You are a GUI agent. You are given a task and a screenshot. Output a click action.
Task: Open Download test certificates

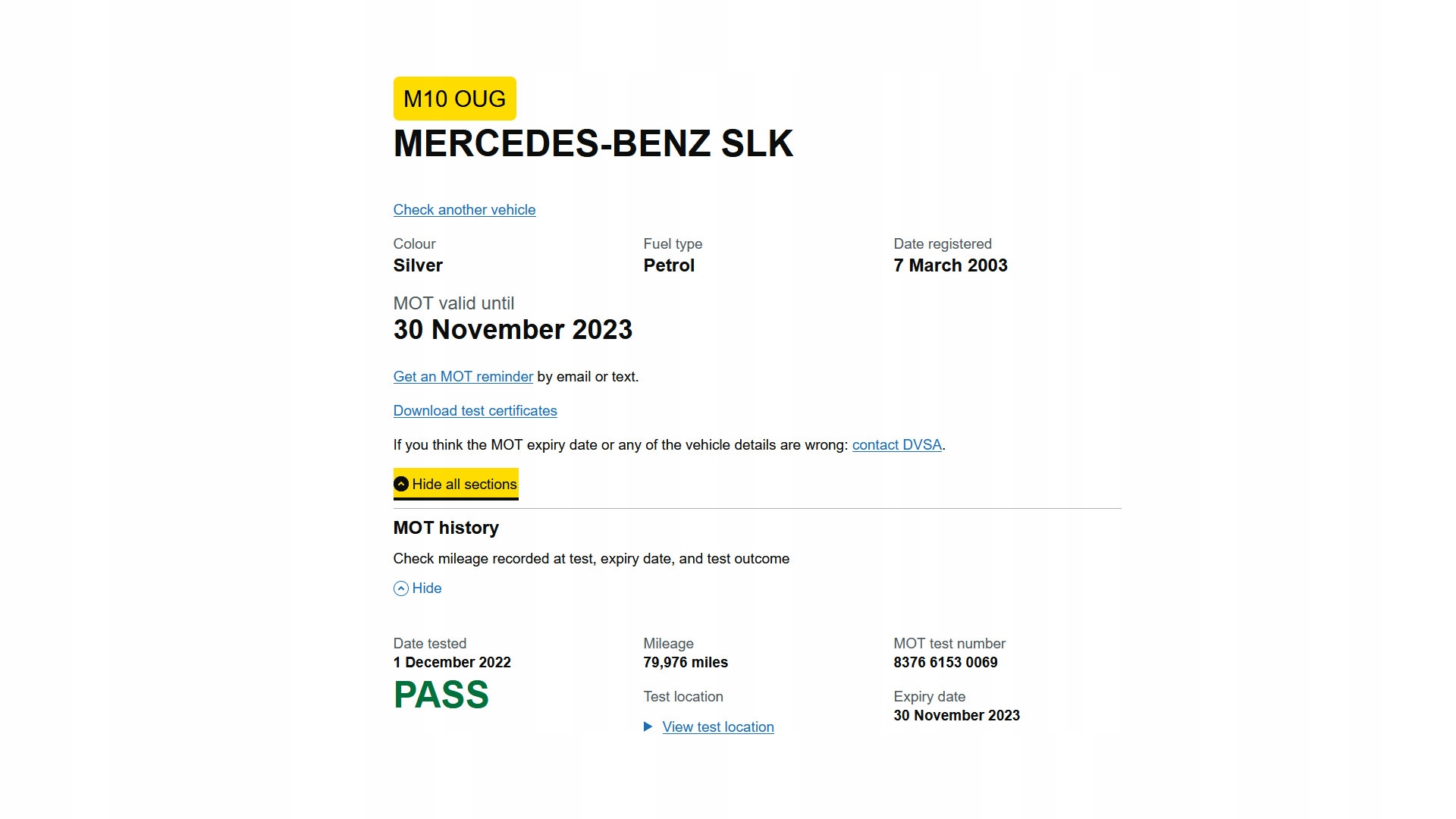pos(475,411)
